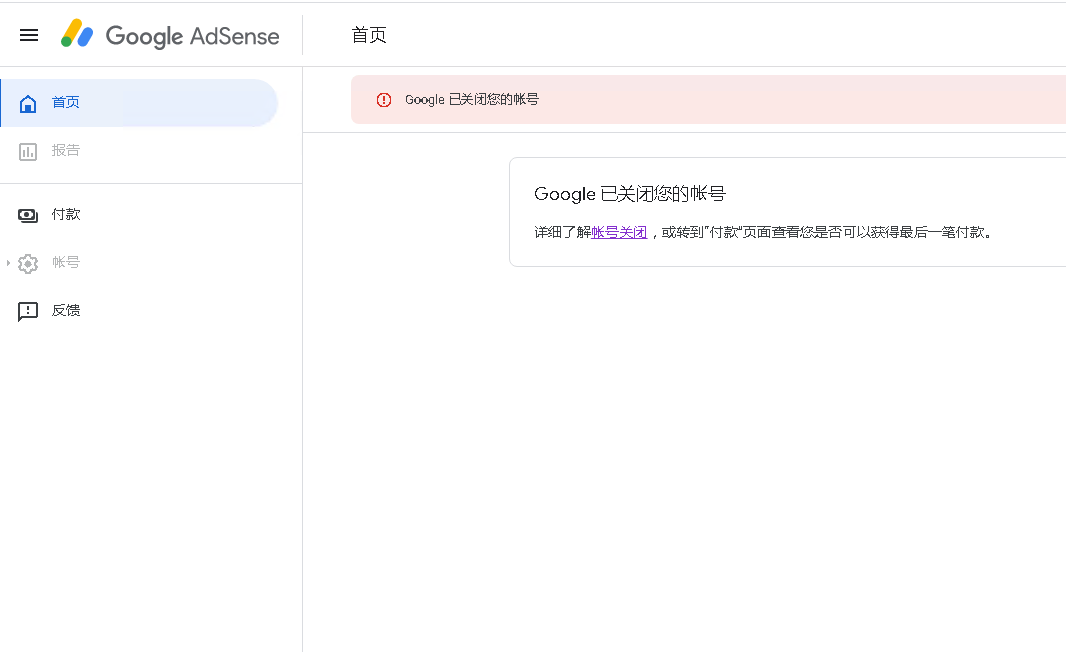The height and width of the screenshot is (652, 1066).
Task: Click the red alert warning icon
Action: point(384,100)
